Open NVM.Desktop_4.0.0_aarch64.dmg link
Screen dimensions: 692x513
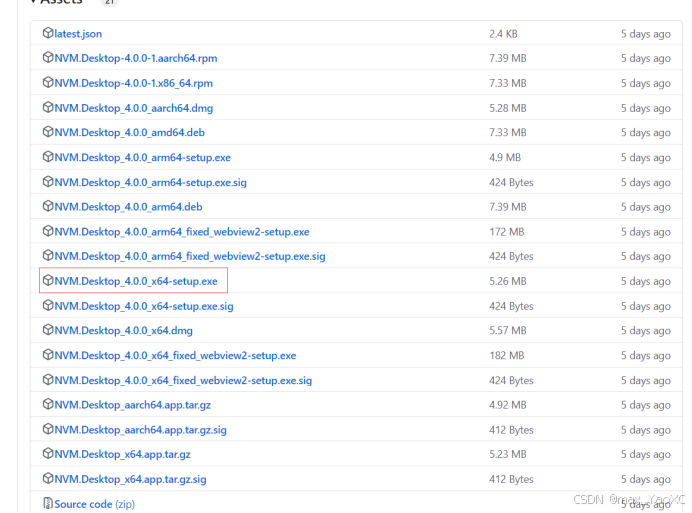pos(134,108)
